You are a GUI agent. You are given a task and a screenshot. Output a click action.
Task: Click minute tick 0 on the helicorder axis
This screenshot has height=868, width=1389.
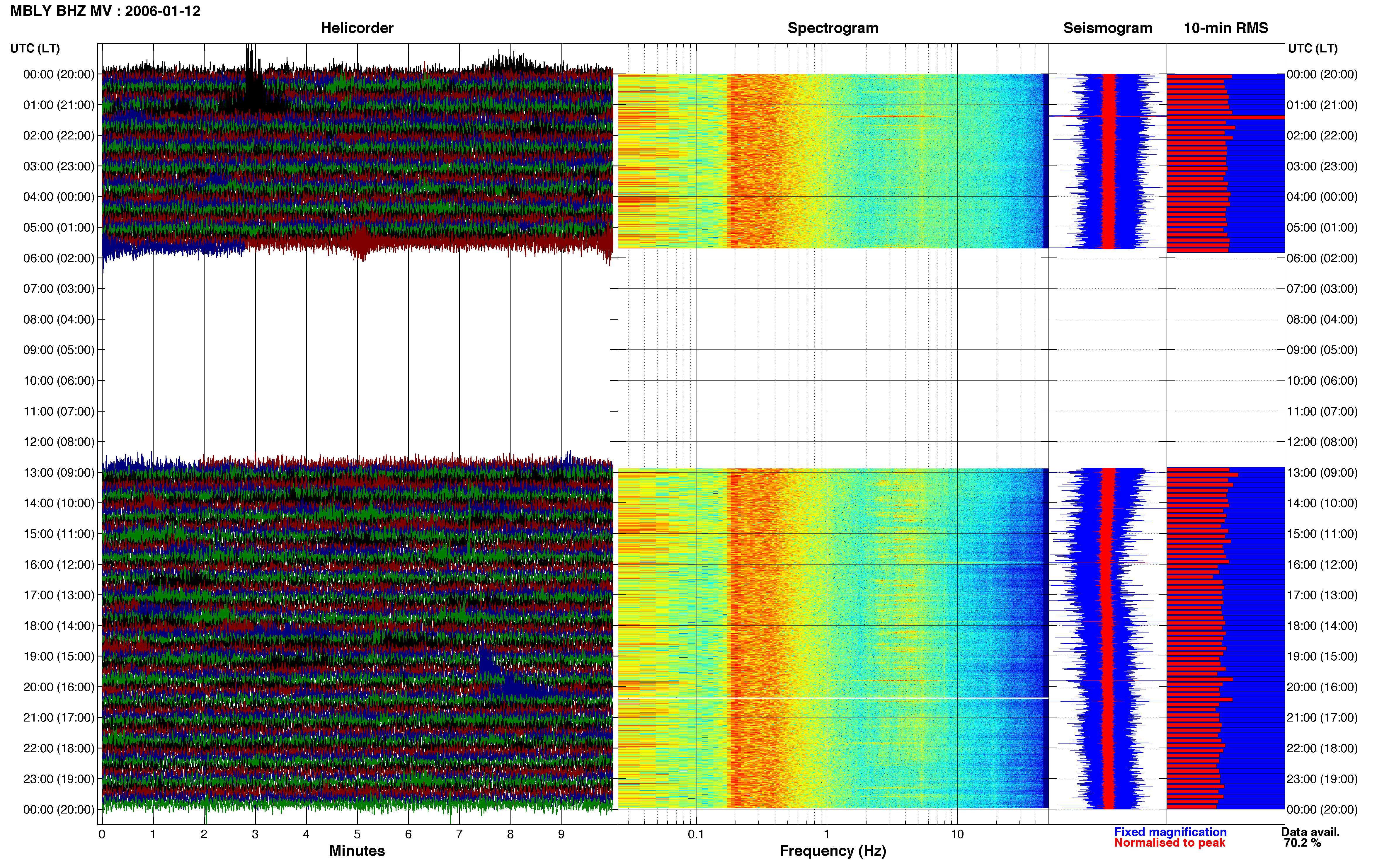click(x=102, y=834)
